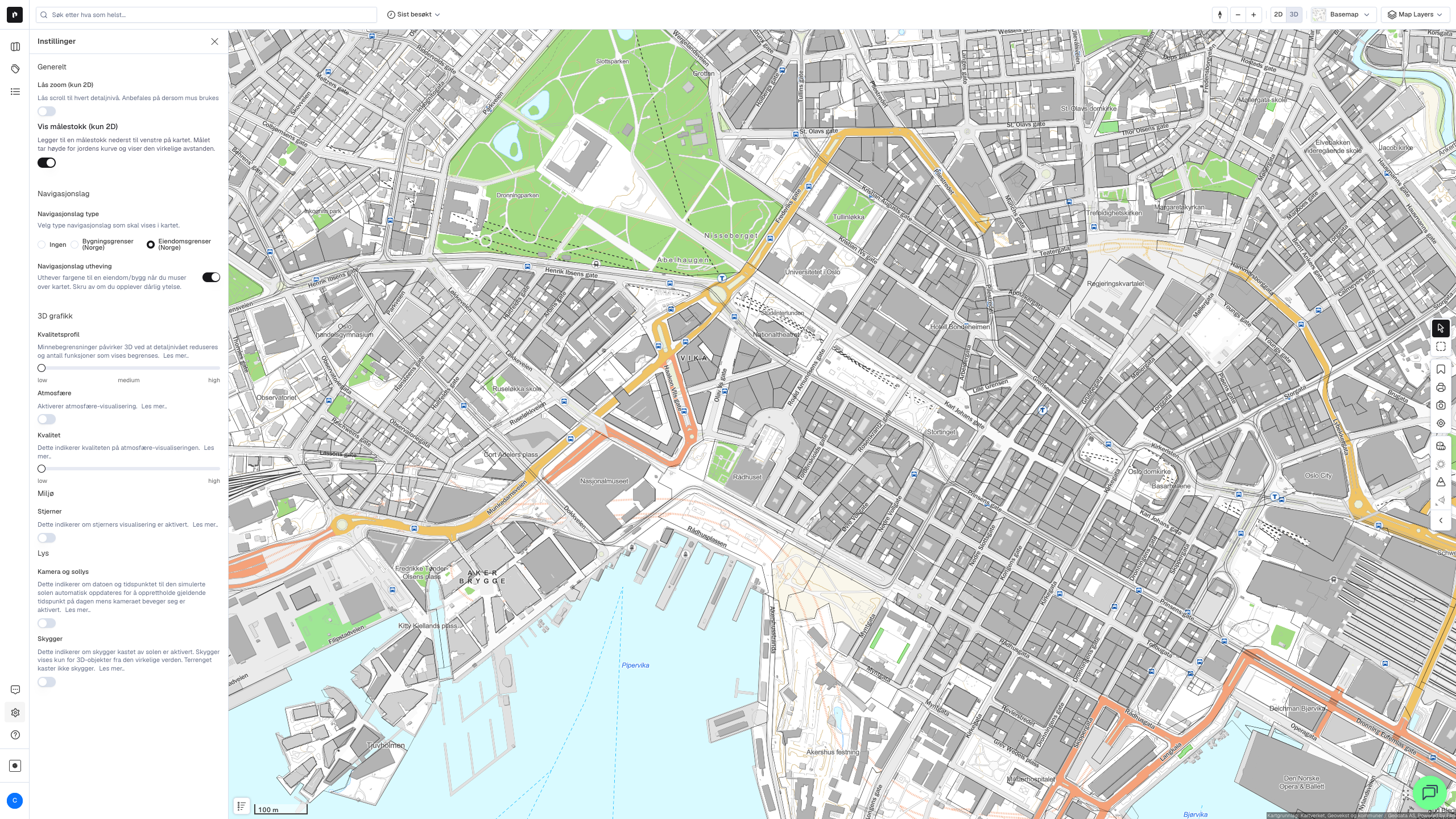
Task: Zoom in with the plus button
Action: (1254, 15)
